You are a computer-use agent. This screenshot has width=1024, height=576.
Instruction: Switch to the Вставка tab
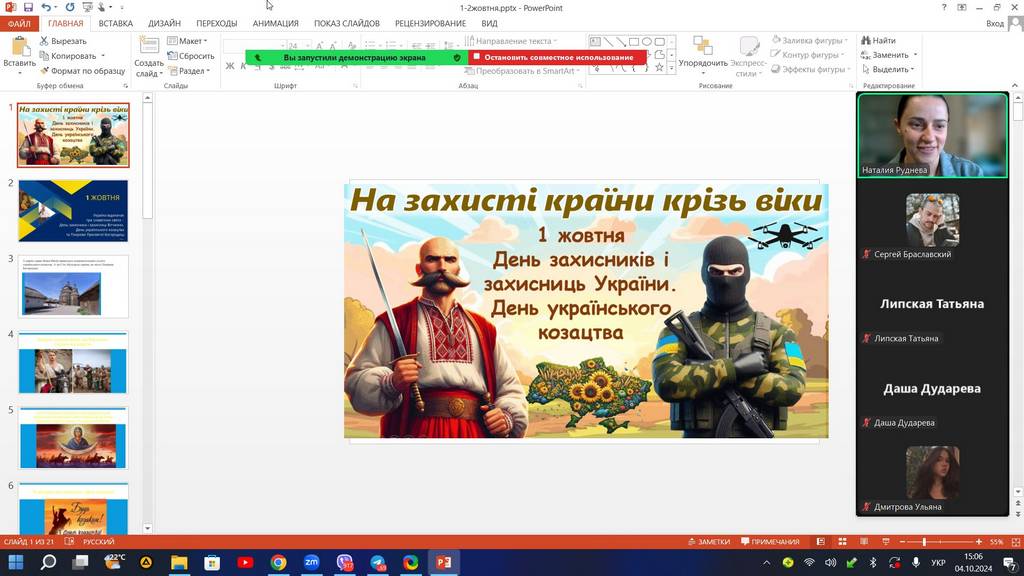[116, 24]
